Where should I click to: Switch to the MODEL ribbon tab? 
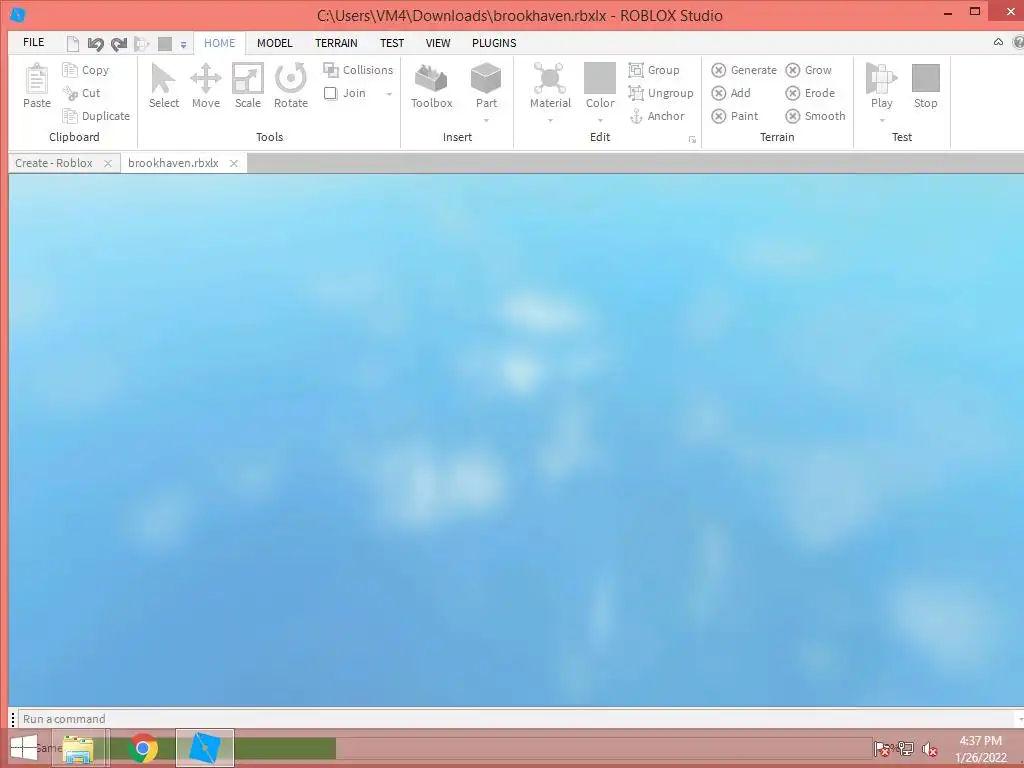pos(274,43)
